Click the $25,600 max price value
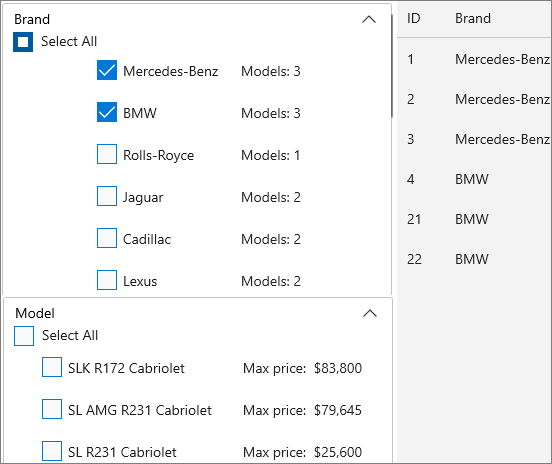This screenshot has width=552, height=464. [338, 452]
